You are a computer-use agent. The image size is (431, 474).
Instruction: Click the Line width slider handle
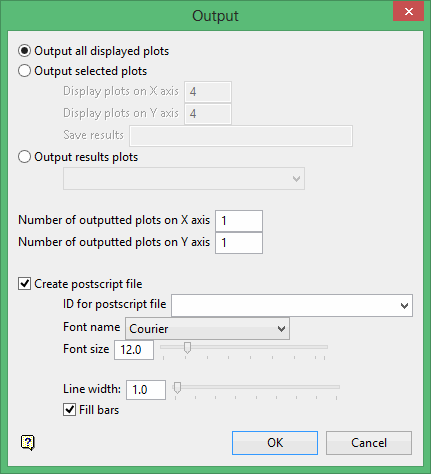(x=177, y=388)
